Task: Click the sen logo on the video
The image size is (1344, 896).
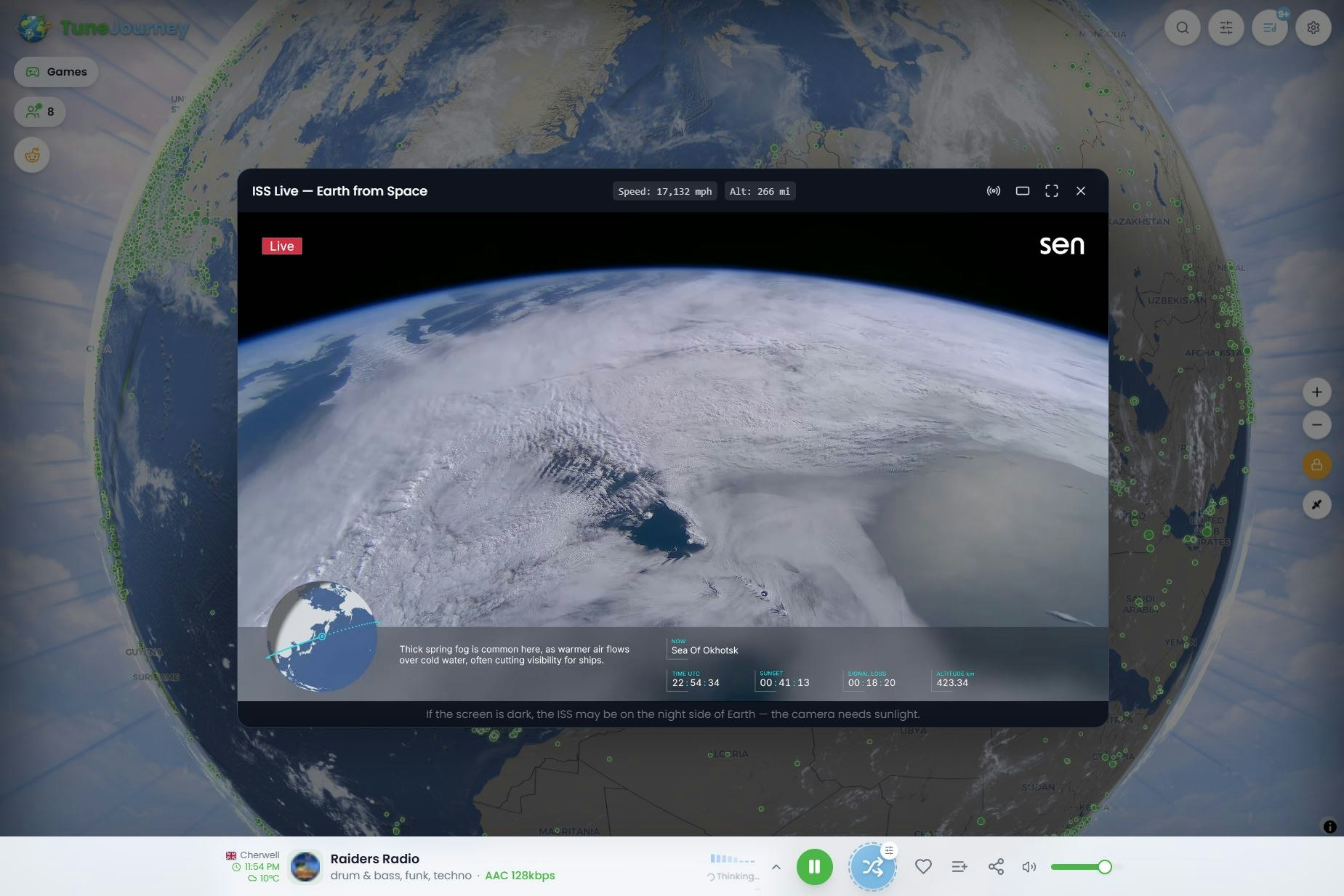Action: [1062, 246]
